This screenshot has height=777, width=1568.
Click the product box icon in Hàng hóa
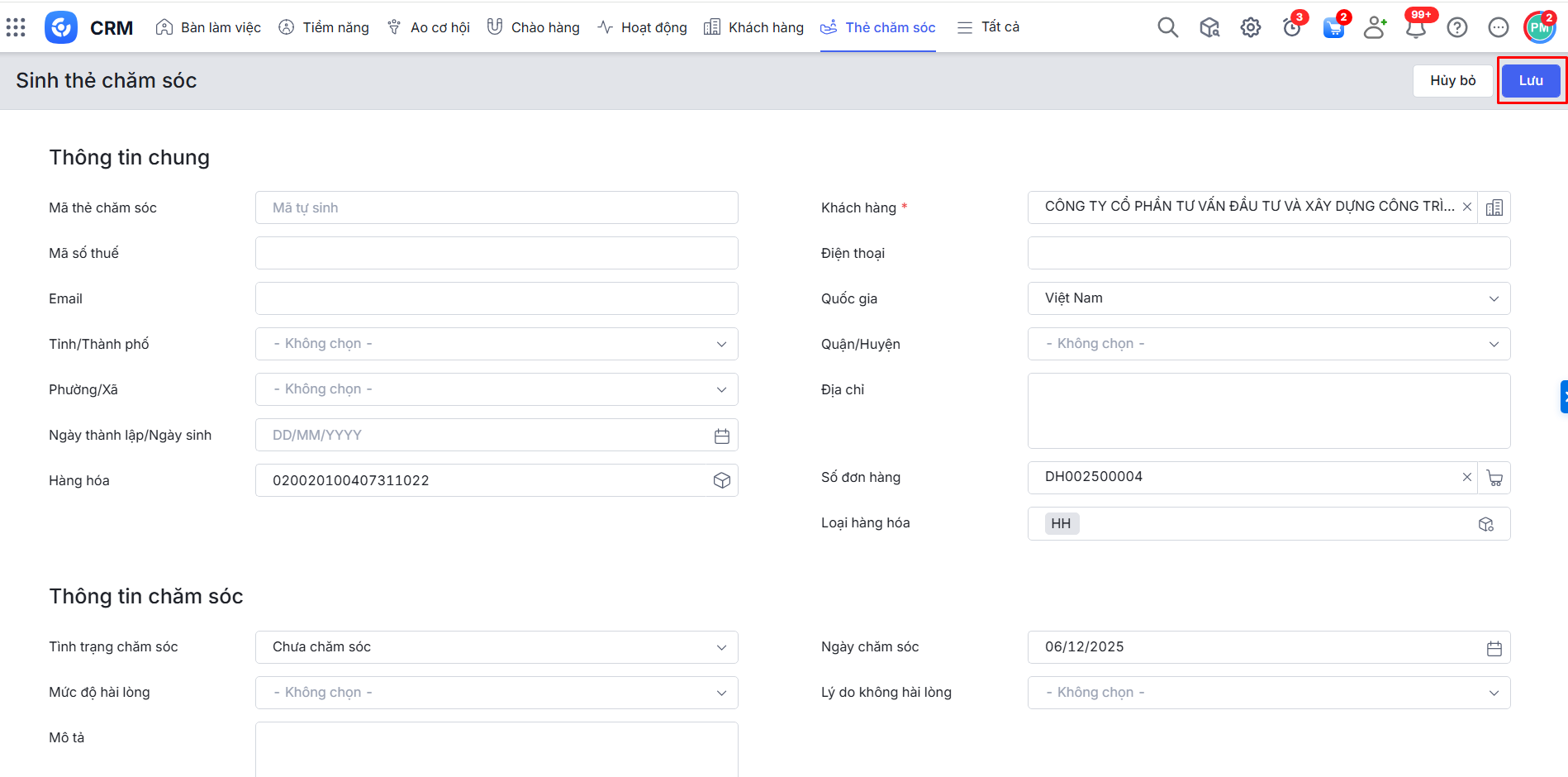pyautogui.click(x=721, y=480)
